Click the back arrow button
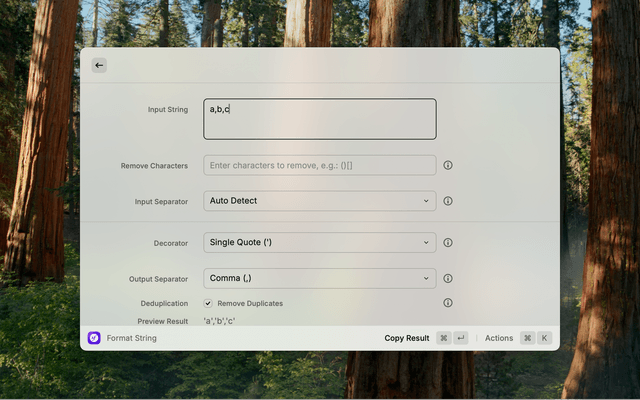This screenshot has width=640, height=400. [x=98, y=65]
